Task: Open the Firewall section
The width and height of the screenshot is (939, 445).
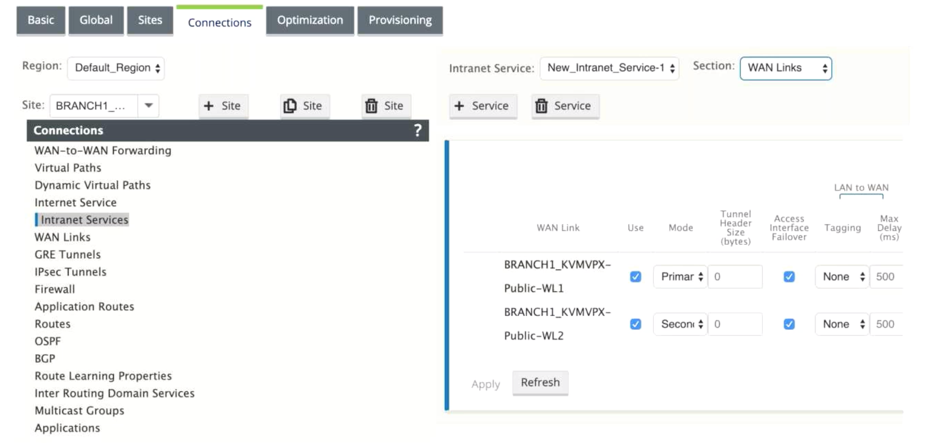Action: tap(55, 289)
